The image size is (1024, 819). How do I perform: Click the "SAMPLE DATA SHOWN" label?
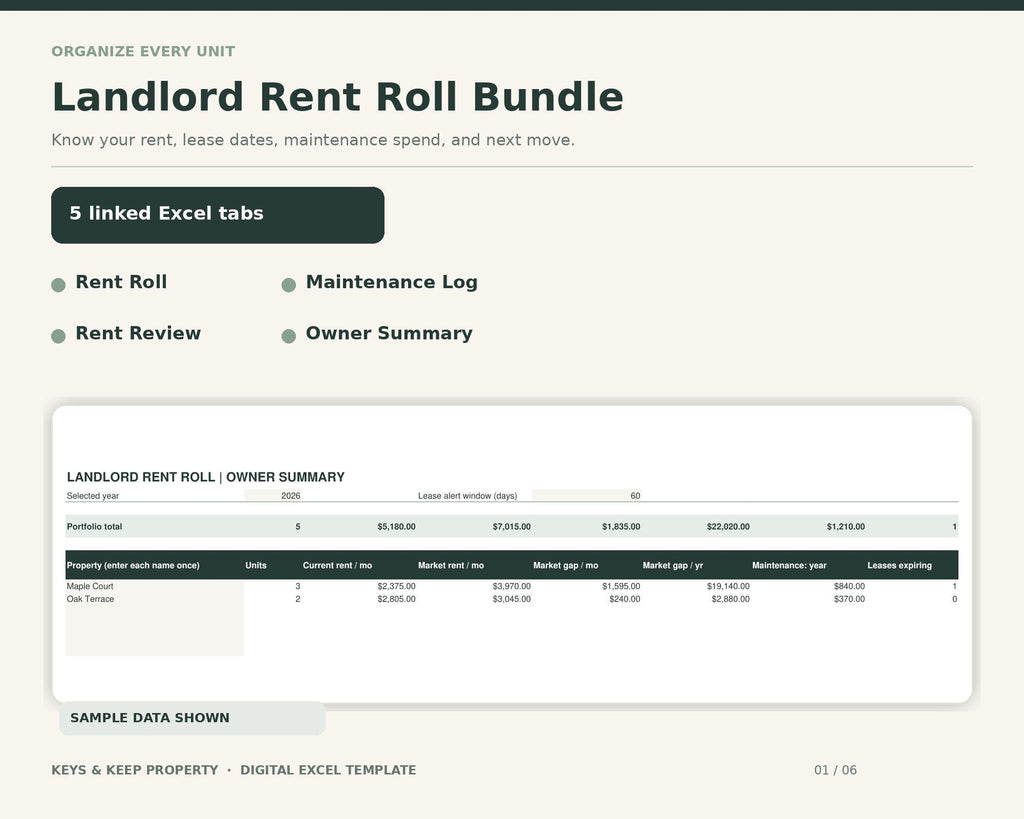tap(150, 718)
